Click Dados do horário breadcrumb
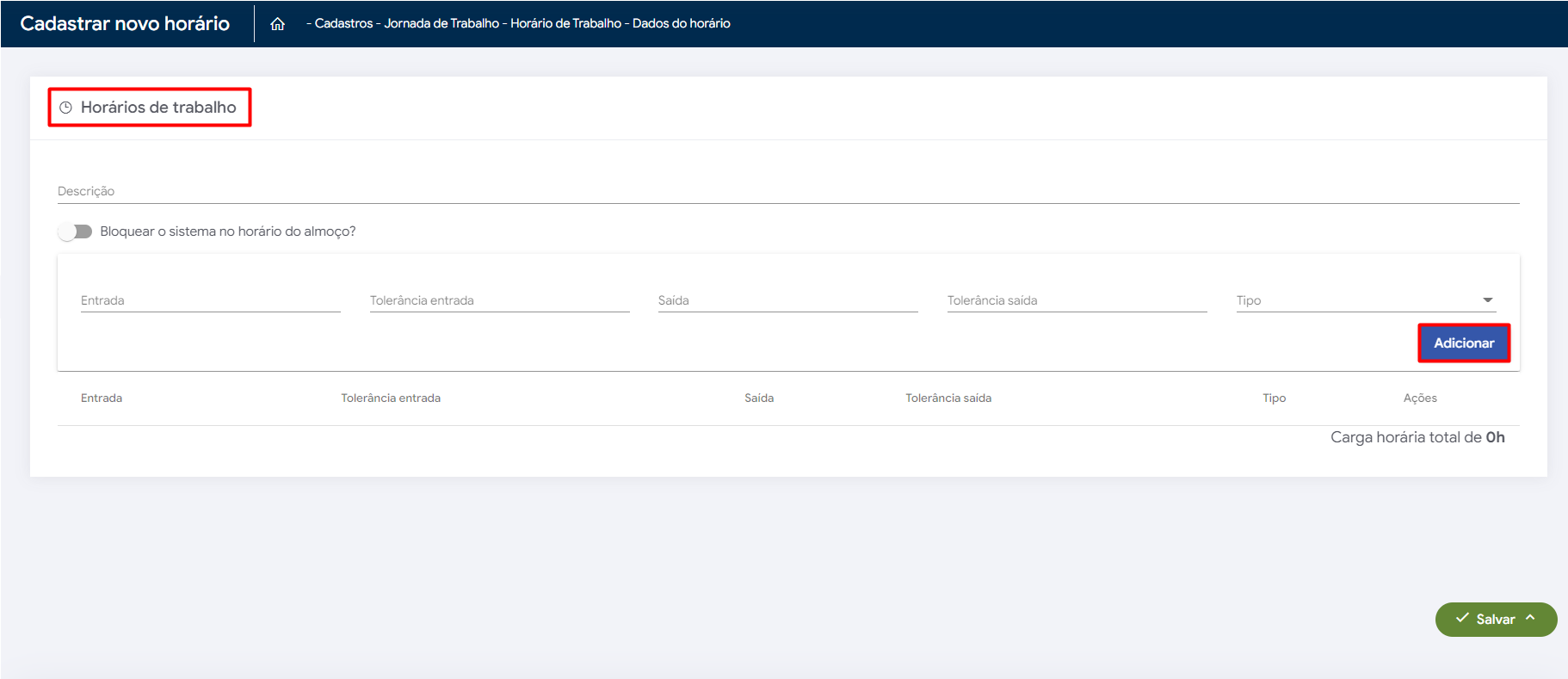1568x679 pixels. tap(682, 23)
